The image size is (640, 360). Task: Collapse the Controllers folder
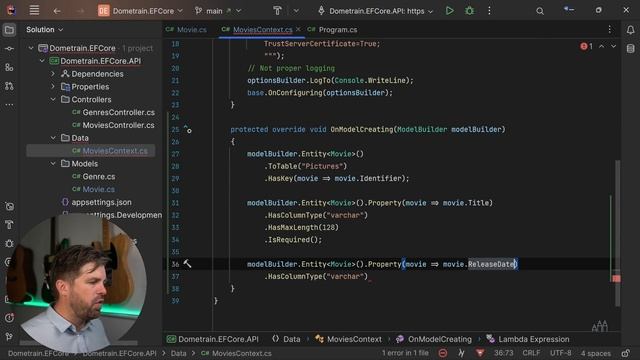(53, 100)
